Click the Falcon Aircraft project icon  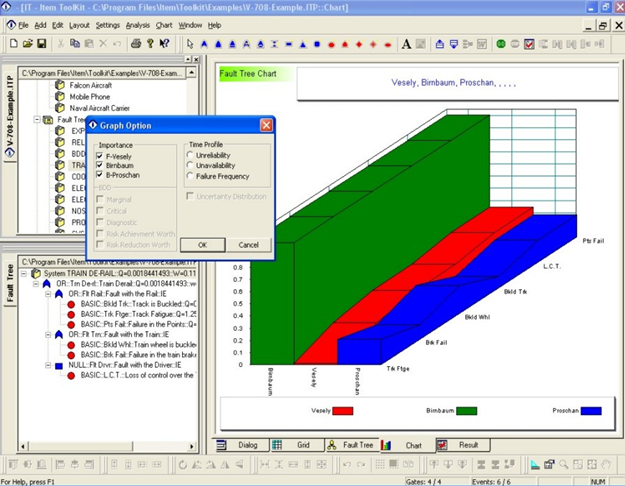tap(60, 86)
